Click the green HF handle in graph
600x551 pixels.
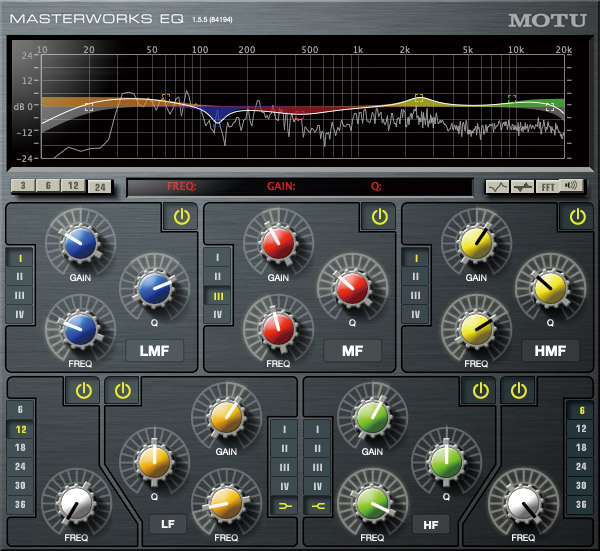[x=512, y=99]
